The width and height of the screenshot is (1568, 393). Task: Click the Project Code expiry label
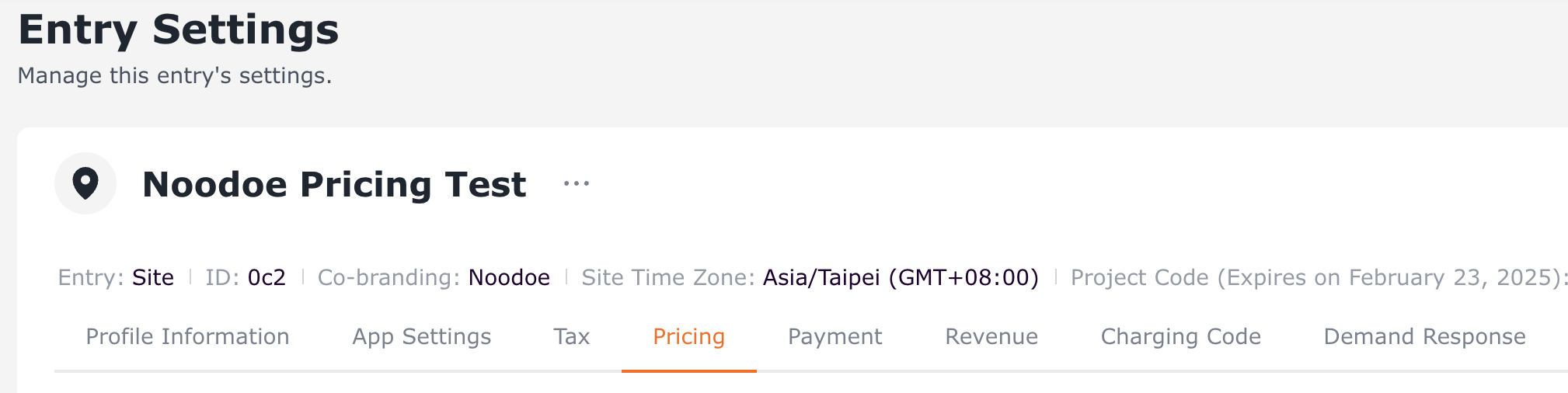tap(1318, 277)
